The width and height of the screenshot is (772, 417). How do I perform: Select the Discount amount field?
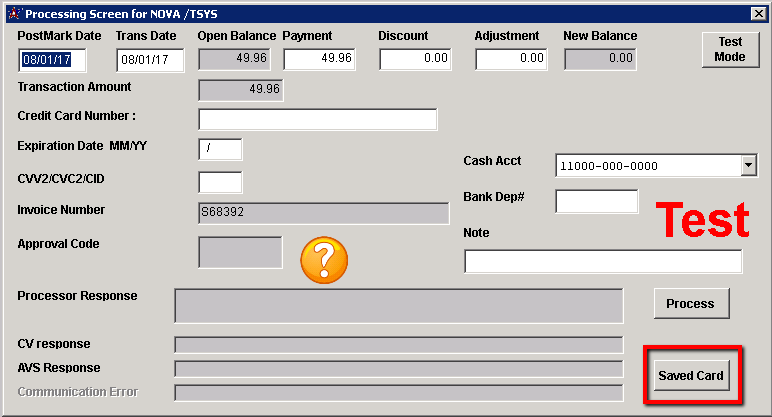(415, 59)
